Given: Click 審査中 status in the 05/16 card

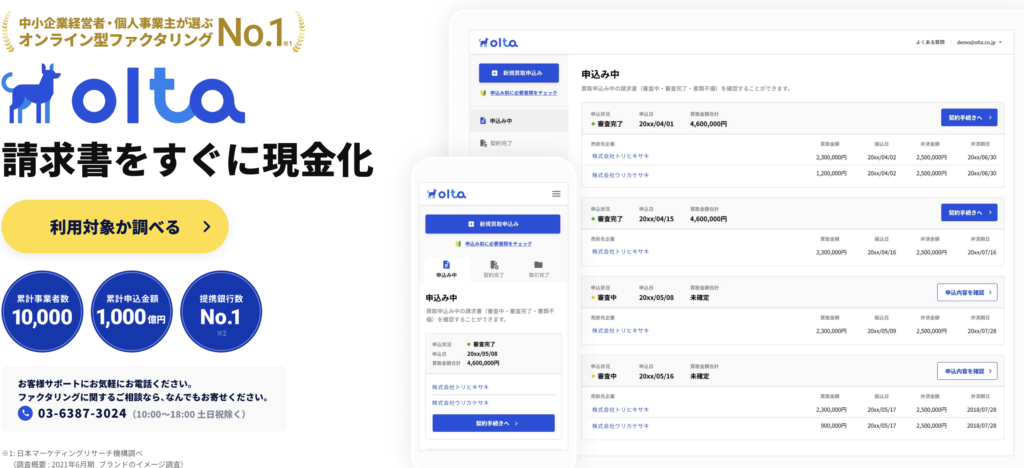Looking at the screenshot, I should pos(604,377).
